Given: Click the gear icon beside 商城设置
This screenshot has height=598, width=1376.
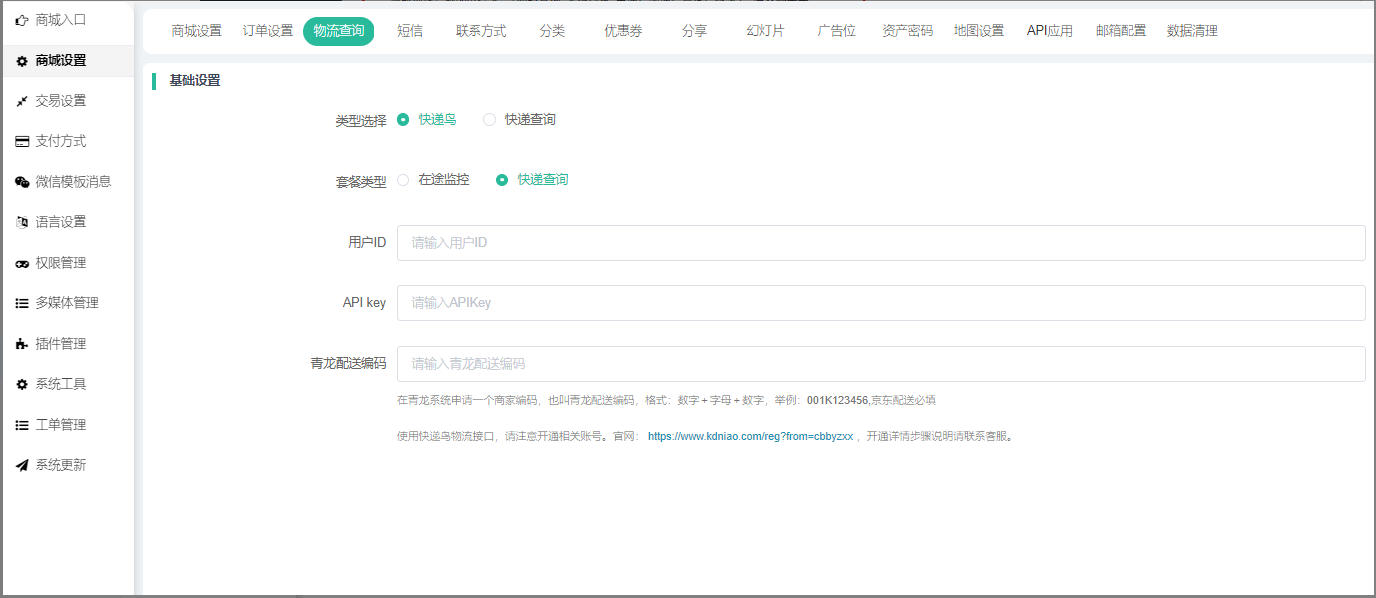Looking at the screenshot, I should pyautogui.click(x=22, y=61).
